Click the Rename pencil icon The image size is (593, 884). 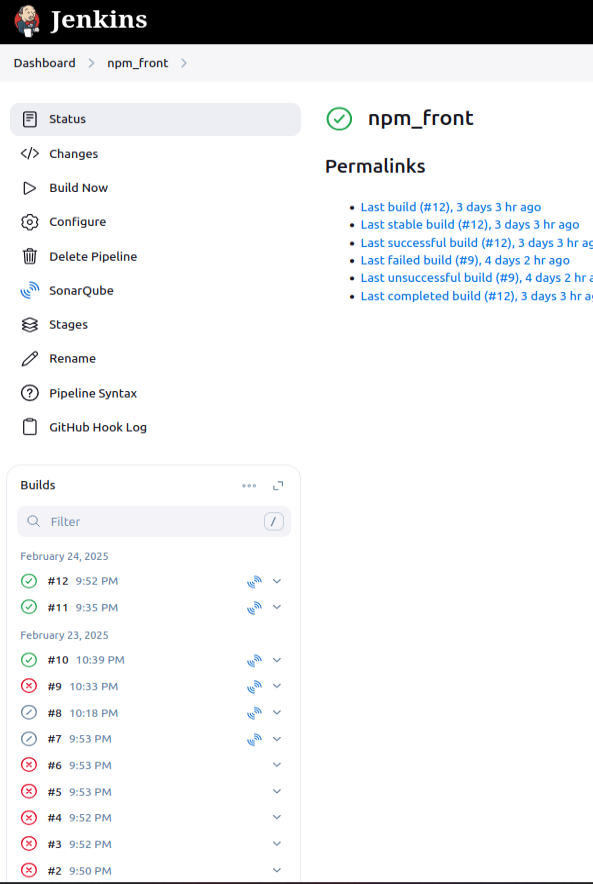tap(29, 359)
